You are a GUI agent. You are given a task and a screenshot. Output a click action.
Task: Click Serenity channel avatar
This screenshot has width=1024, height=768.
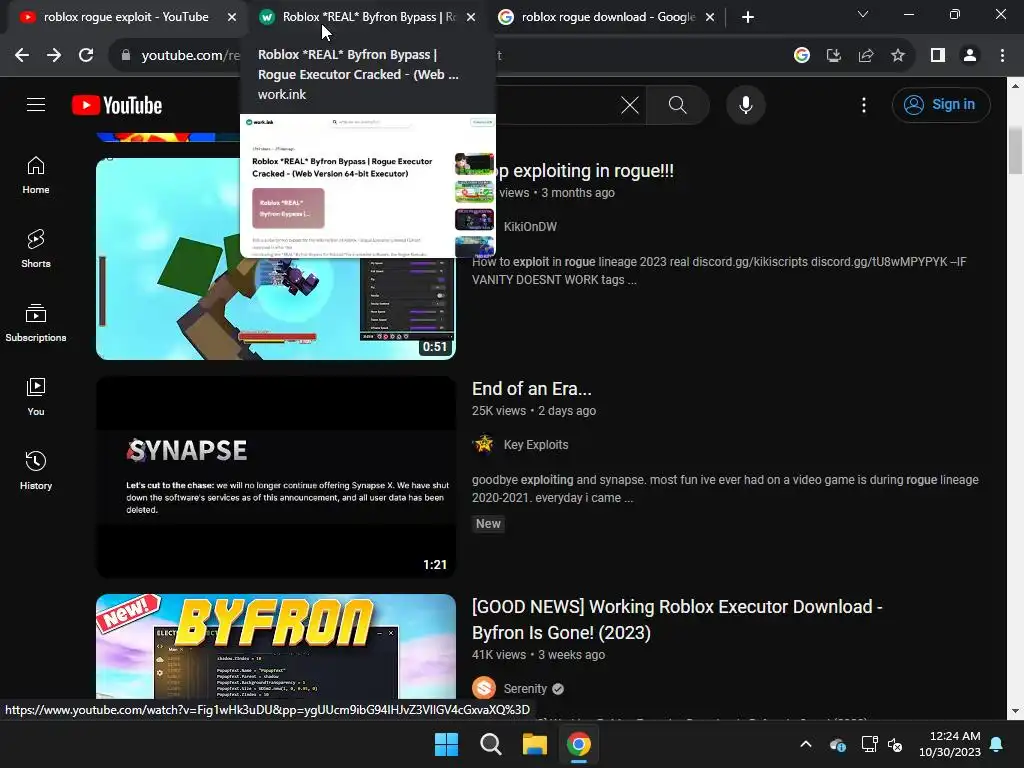point(484,688)
